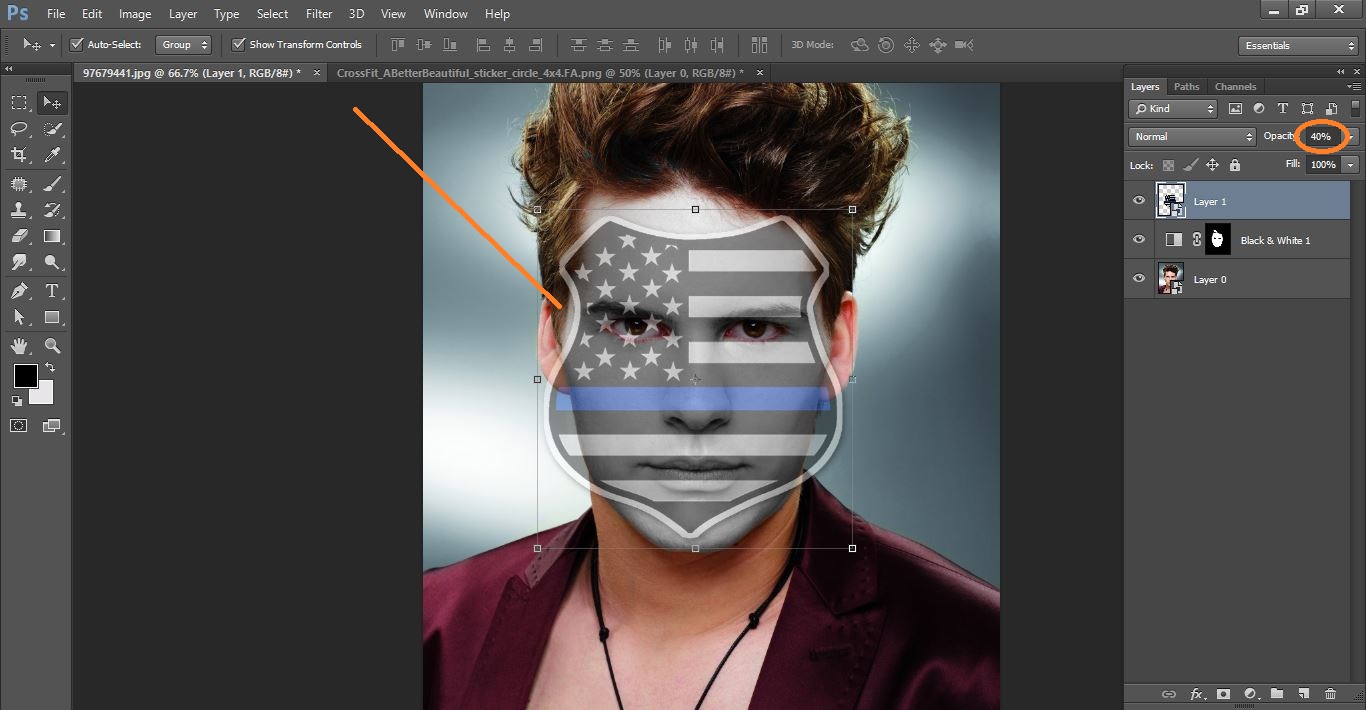Open the Normal blend mode dropdown
Viewport: 1366px width, 710px height.
pyautogui.click(x=1191, y=136)
